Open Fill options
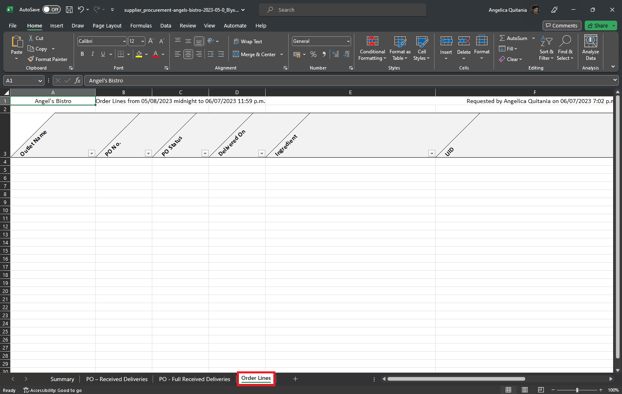The height and width of the screenshot is (394, 622). click(x=508, y=49)
